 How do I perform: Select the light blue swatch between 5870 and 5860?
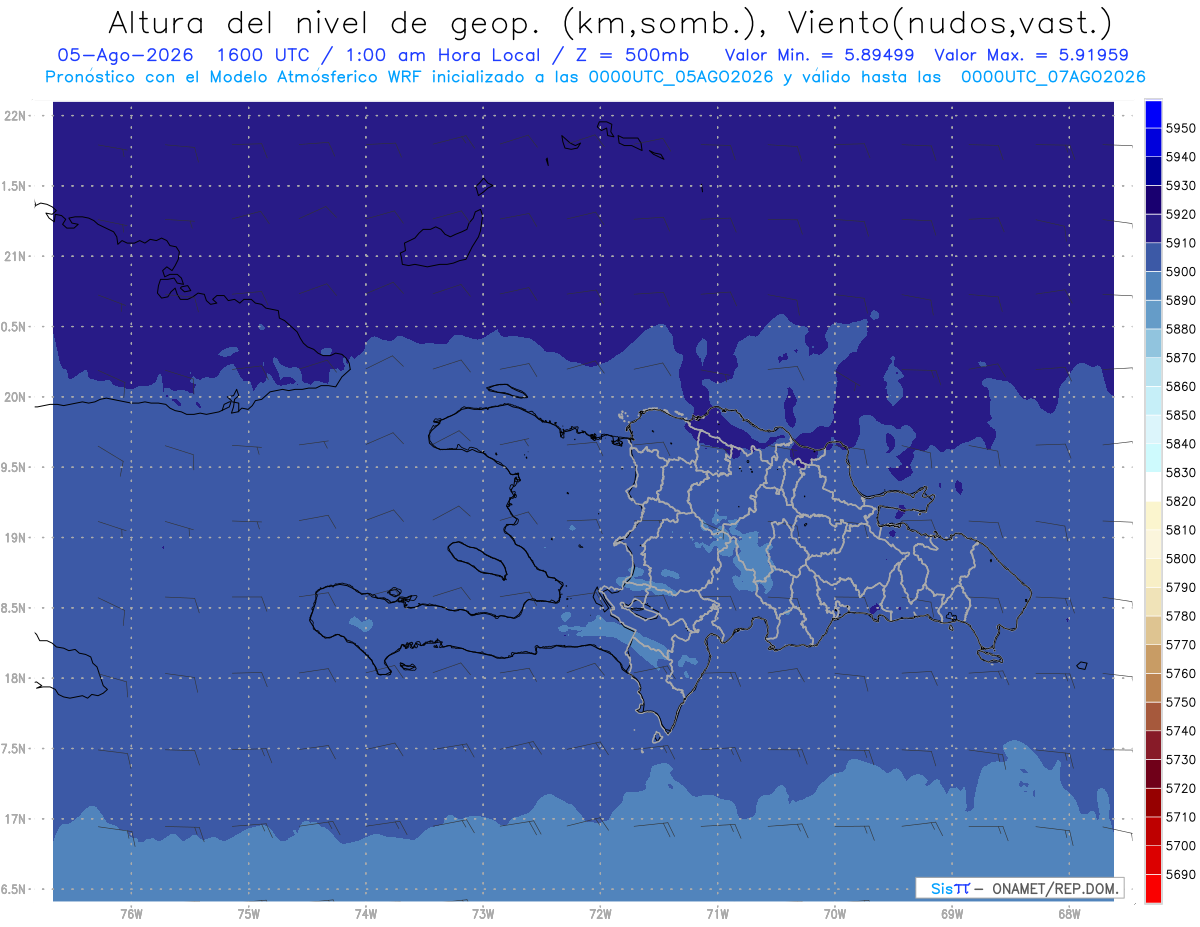pyautogui.click(x=1153, y=372)
